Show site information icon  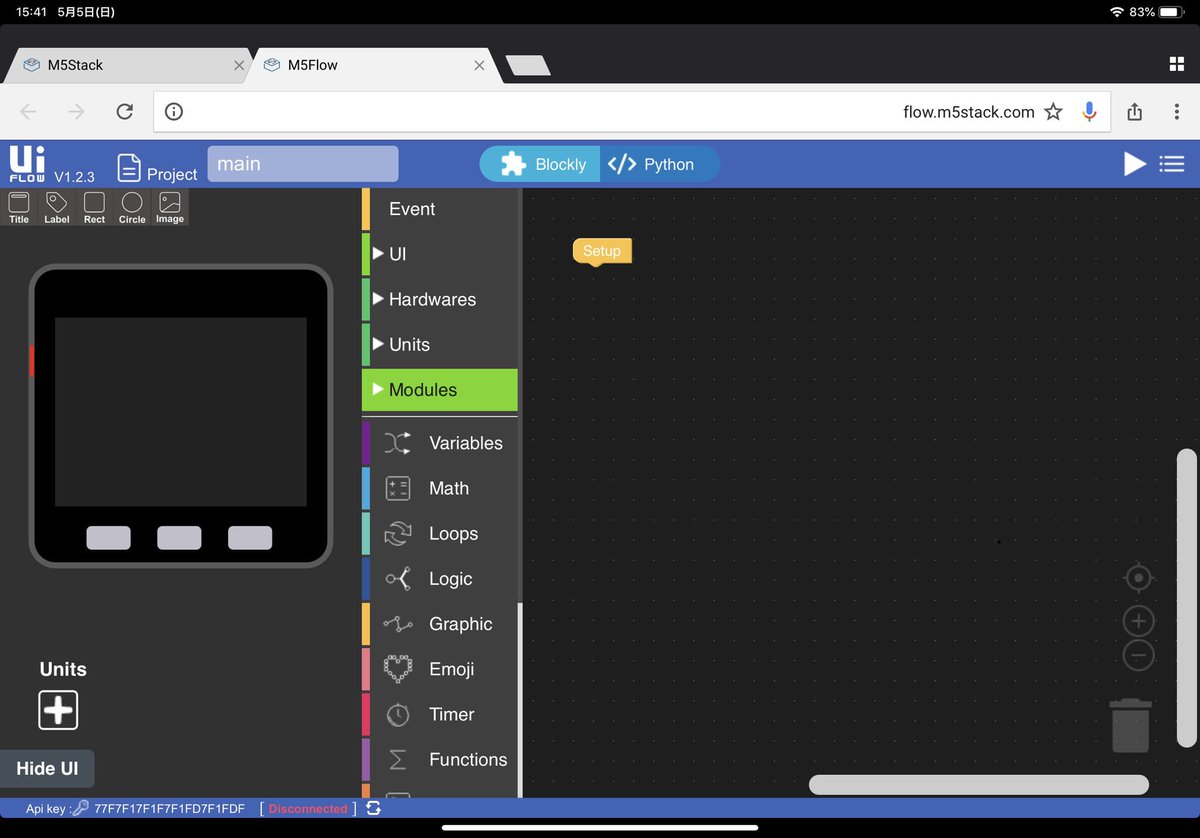pyautogui.click(x=173, y=112)
